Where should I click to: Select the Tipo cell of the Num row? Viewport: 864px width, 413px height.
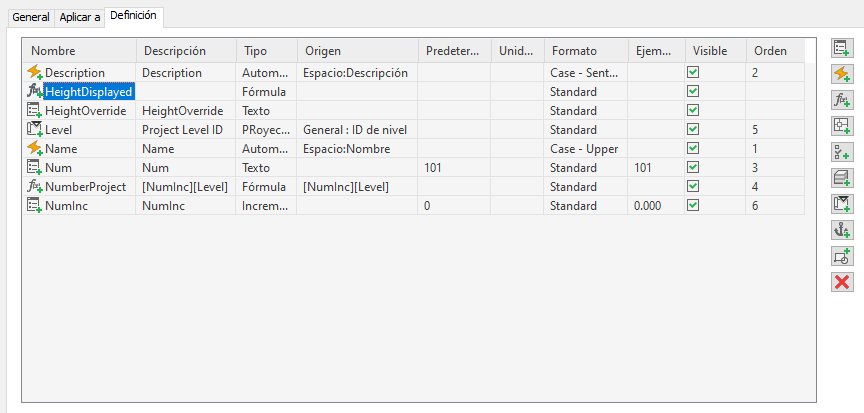[x=266, y=168]
